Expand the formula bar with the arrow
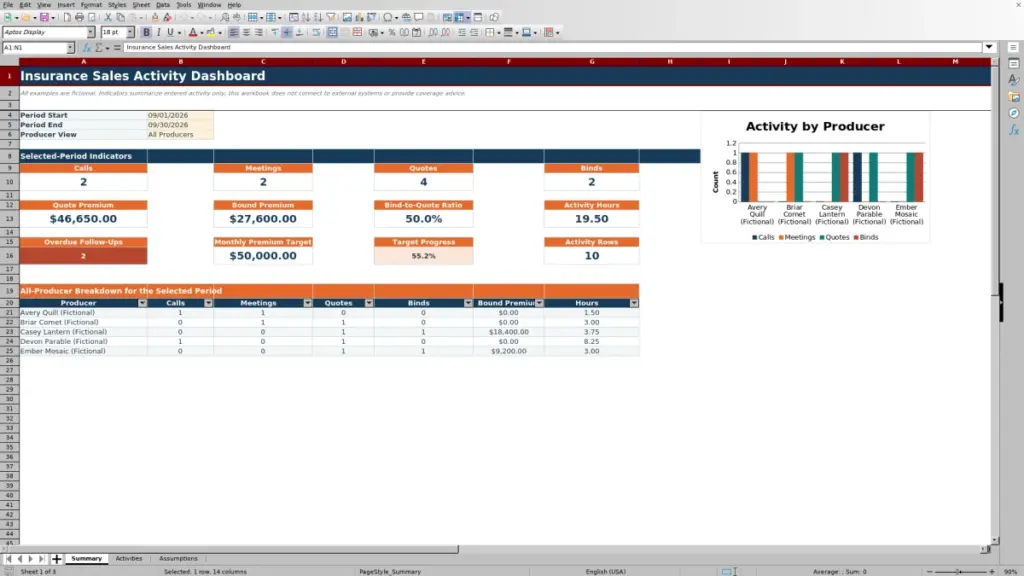Image resolution: width=1024 pixels, height=576 pixels. [989, 48]
